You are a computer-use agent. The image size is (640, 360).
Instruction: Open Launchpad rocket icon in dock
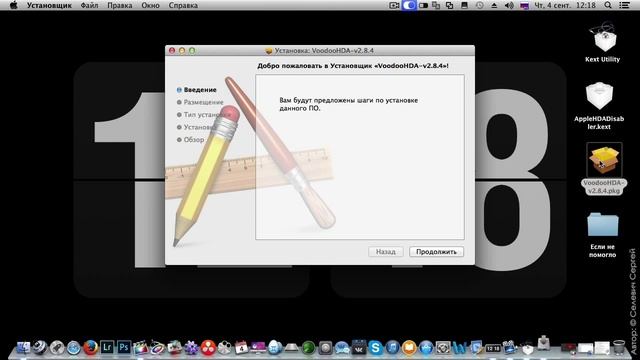tap(57, 348)
